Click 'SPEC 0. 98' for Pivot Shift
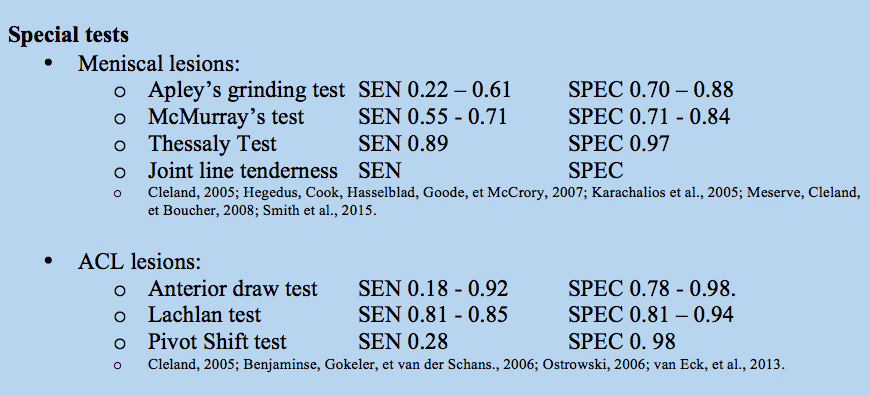The image size is (870, 396). pos(621,342)
